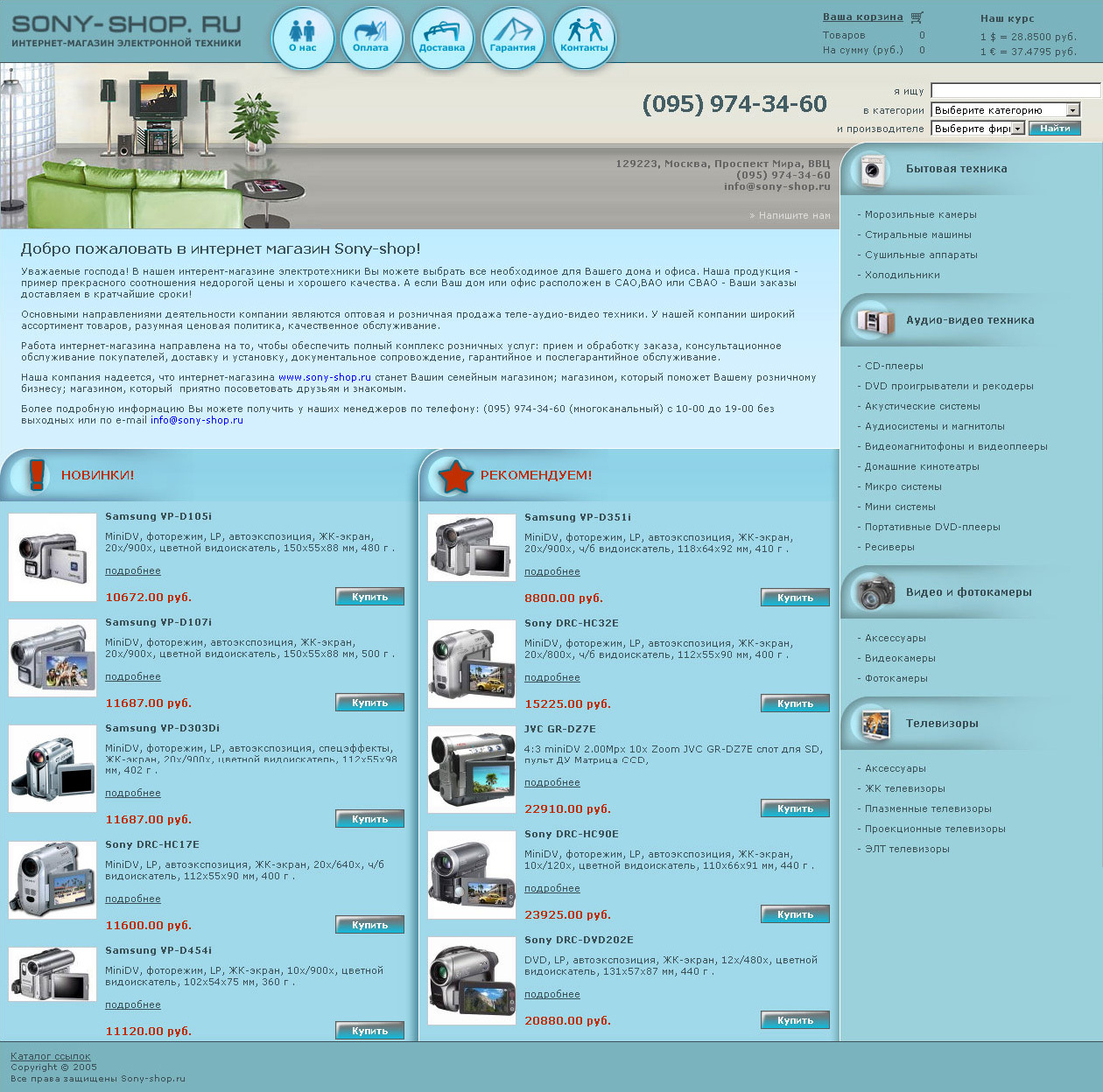Open the 'Выберите категорию' dropdown
Screen dimensions: 1103x1092
(x=1005, y=110)
